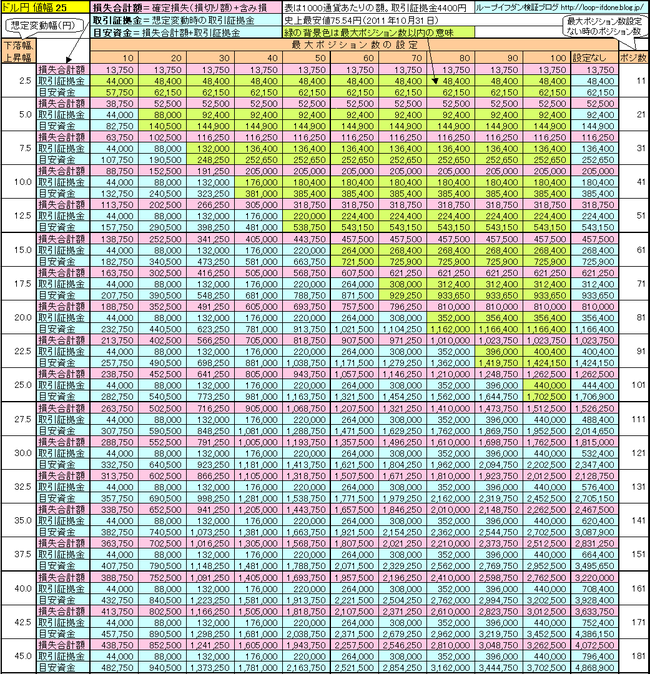Select the cell with value '482,750'

114,668
